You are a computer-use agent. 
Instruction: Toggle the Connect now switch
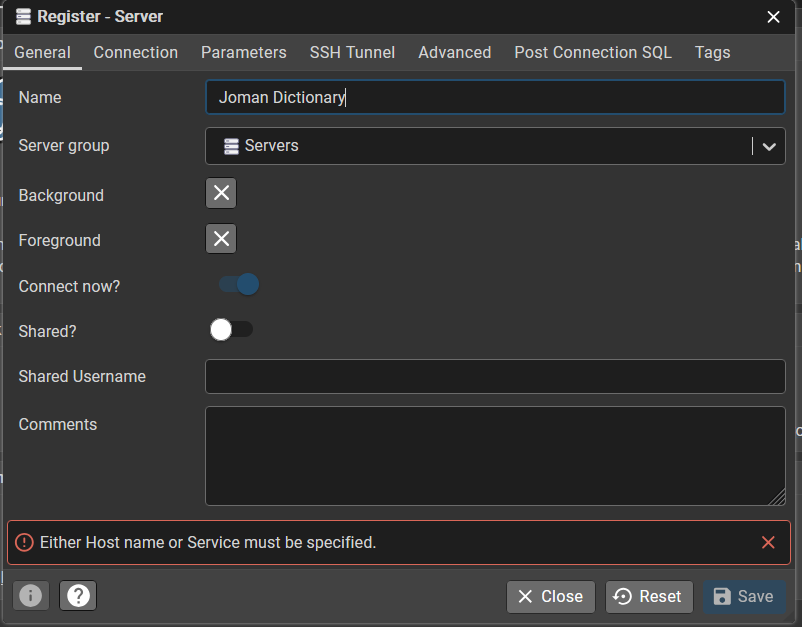coord(239,284)
